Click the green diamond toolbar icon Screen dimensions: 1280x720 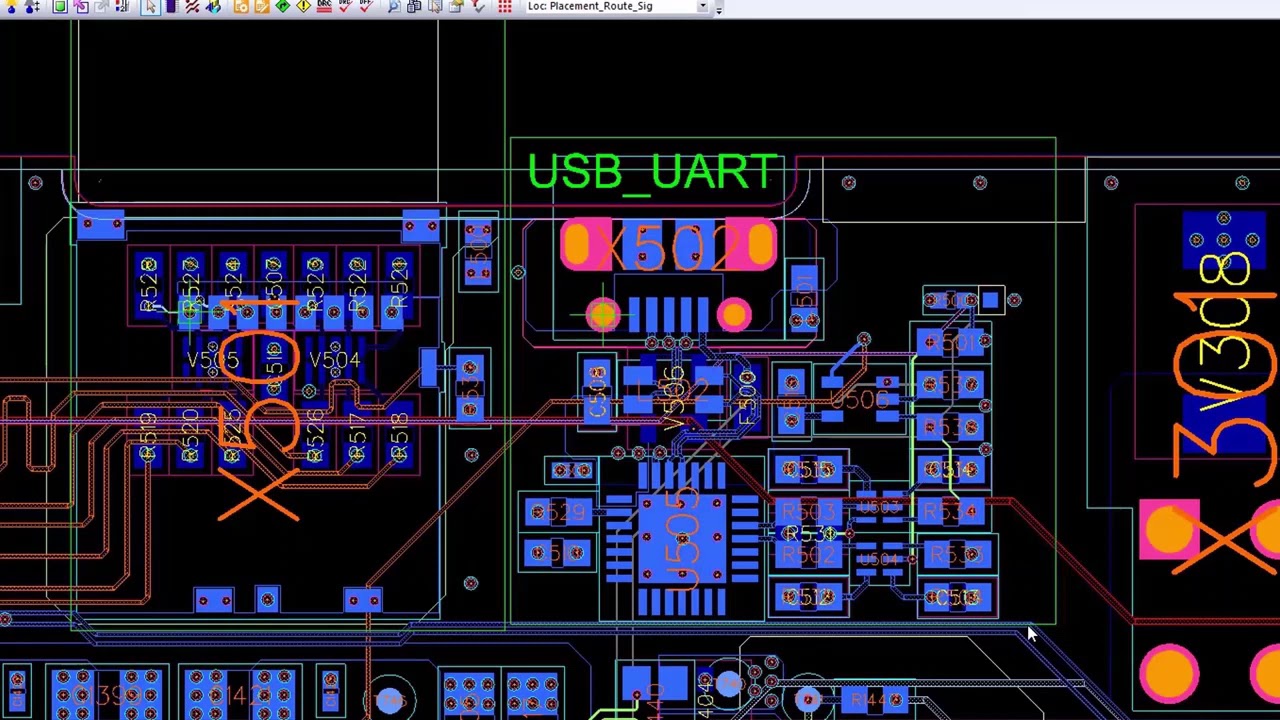tap(283, 6)
